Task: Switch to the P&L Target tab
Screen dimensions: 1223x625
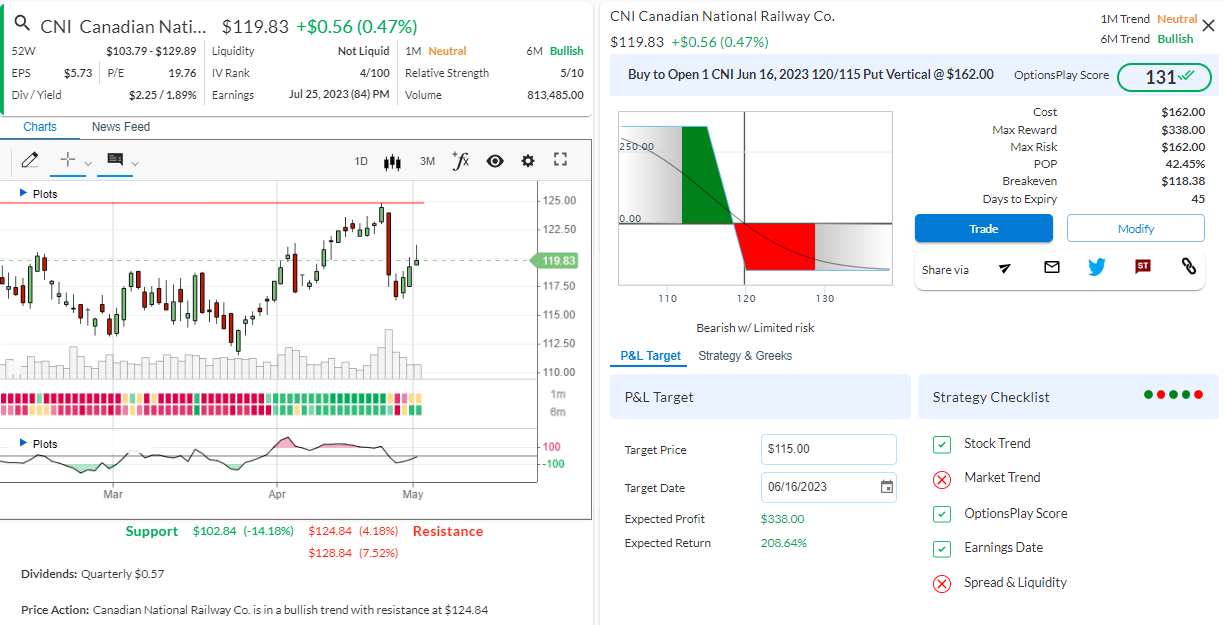Action: [x=650, y=356]
